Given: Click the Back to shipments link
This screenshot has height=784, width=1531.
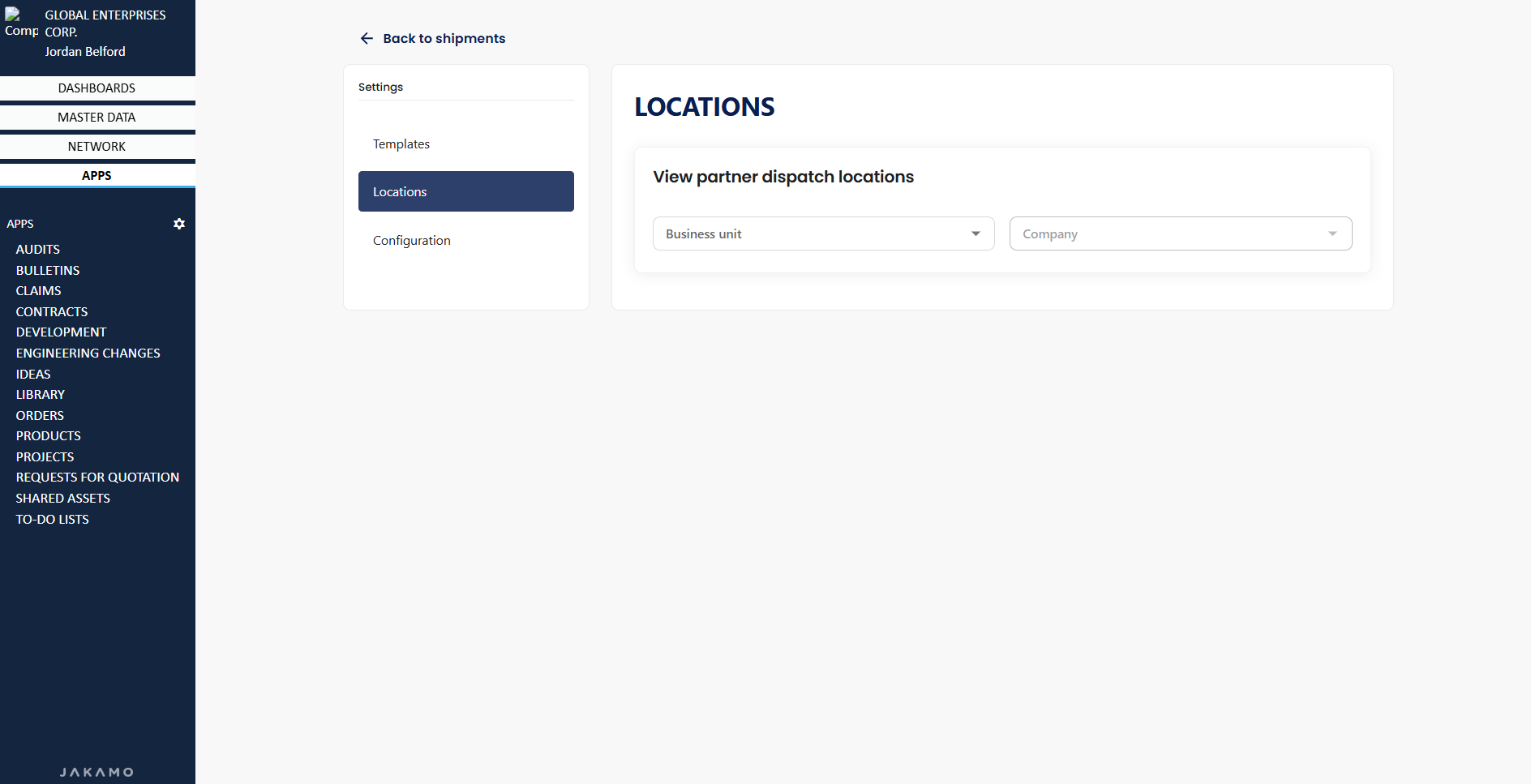Looking at the screenshot, I should (444, 38).
